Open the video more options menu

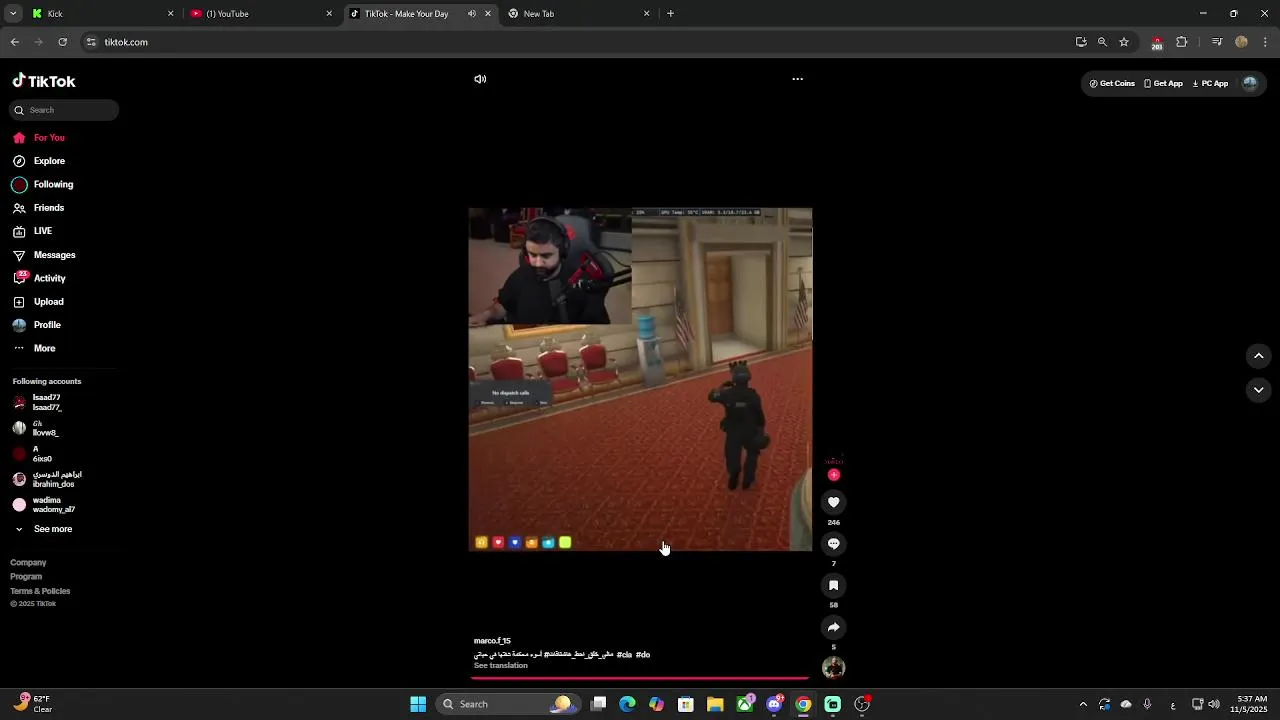797,79
